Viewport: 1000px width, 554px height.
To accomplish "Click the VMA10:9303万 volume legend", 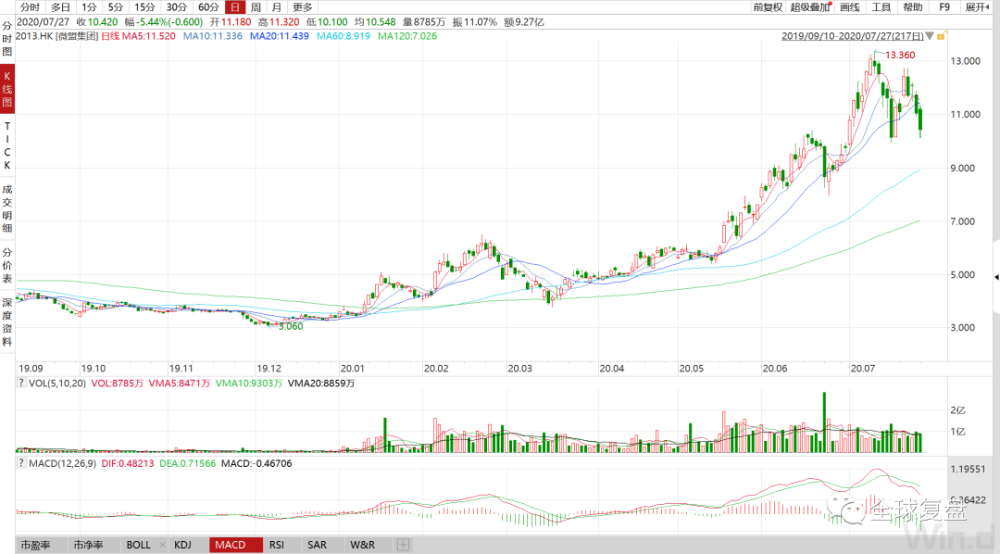I will 249,383.
